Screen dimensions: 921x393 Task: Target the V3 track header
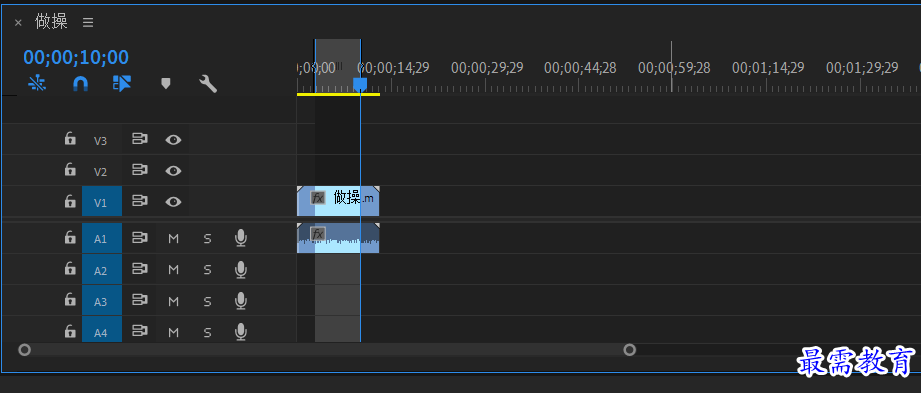pyautogui.click(x=101, y=140)
